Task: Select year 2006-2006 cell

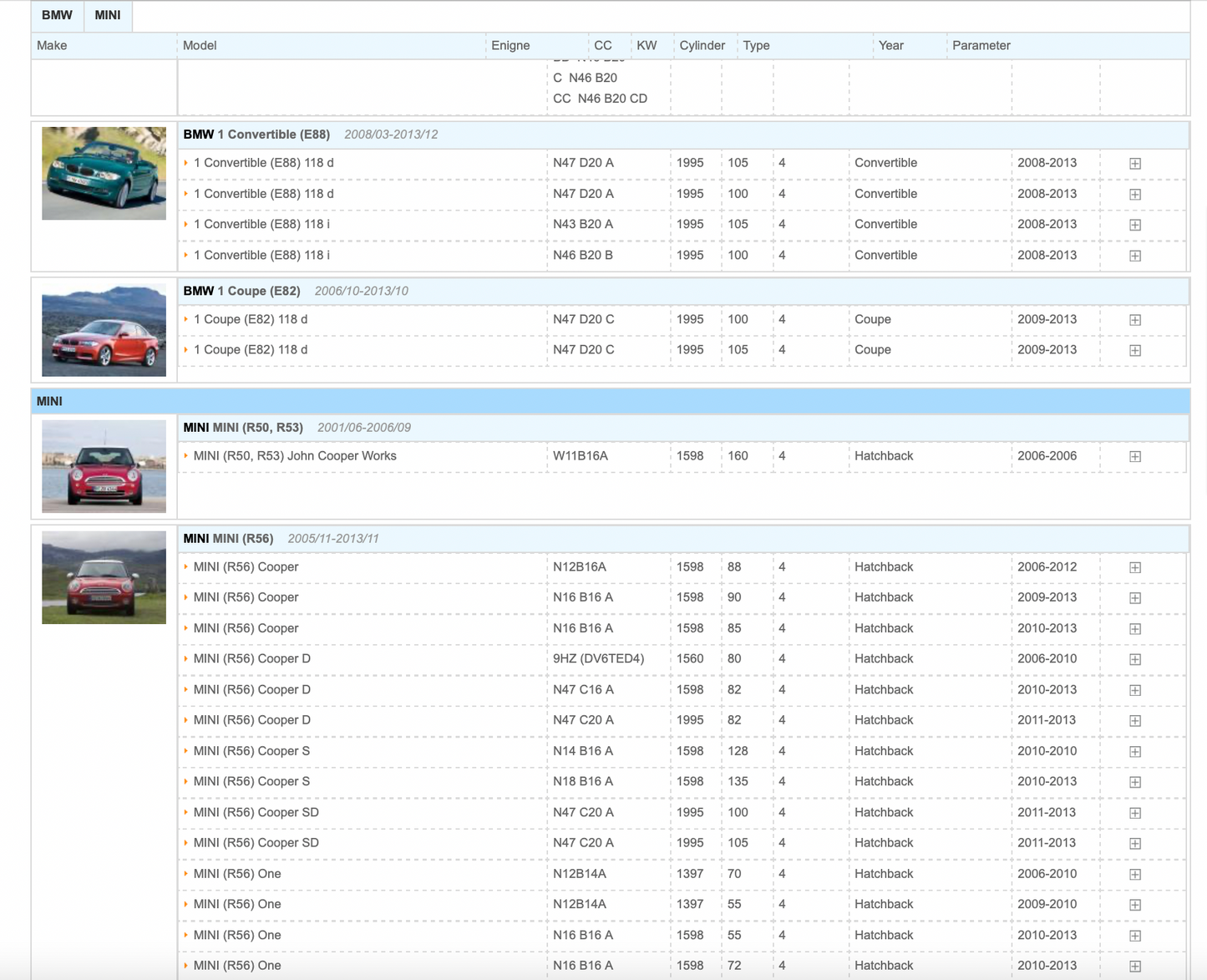Action: pos(1047,456)
